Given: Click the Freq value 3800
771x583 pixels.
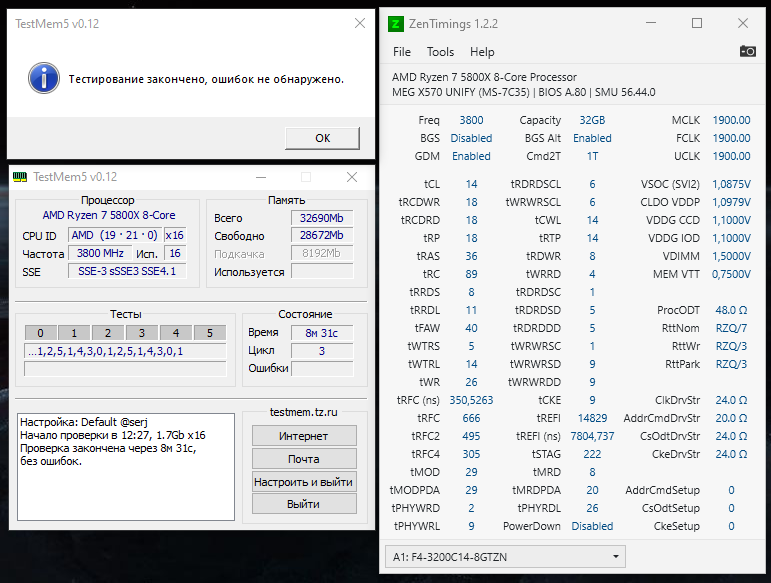Looking at the screenshot, I should pyautogui.click(x=472, y=120).
